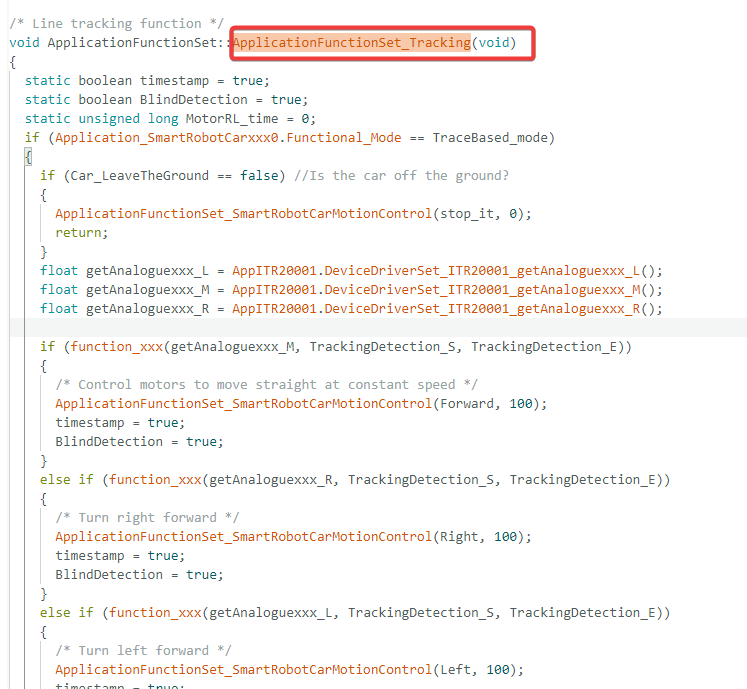Click the 'Control motors to move straight' comment
The width and height of the screenshot is (747, 689).
267,385
